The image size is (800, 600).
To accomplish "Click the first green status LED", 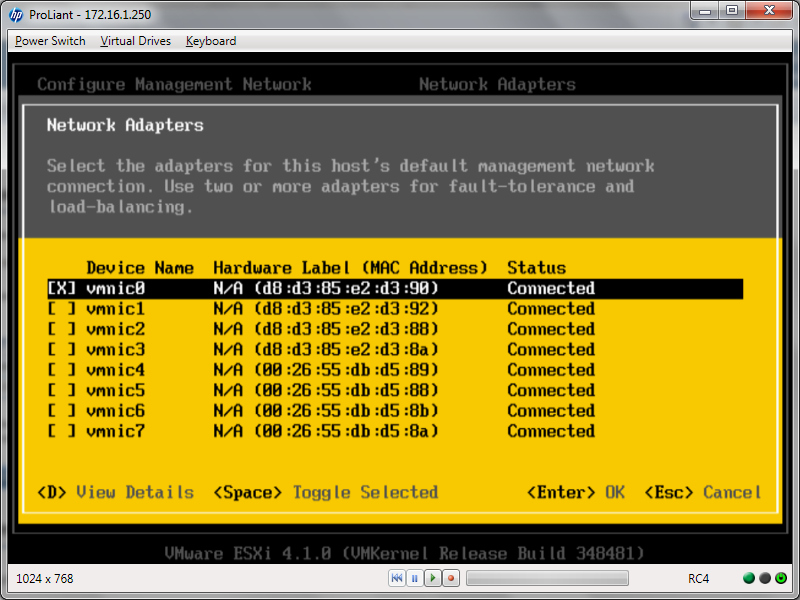I will pos(749,578).
